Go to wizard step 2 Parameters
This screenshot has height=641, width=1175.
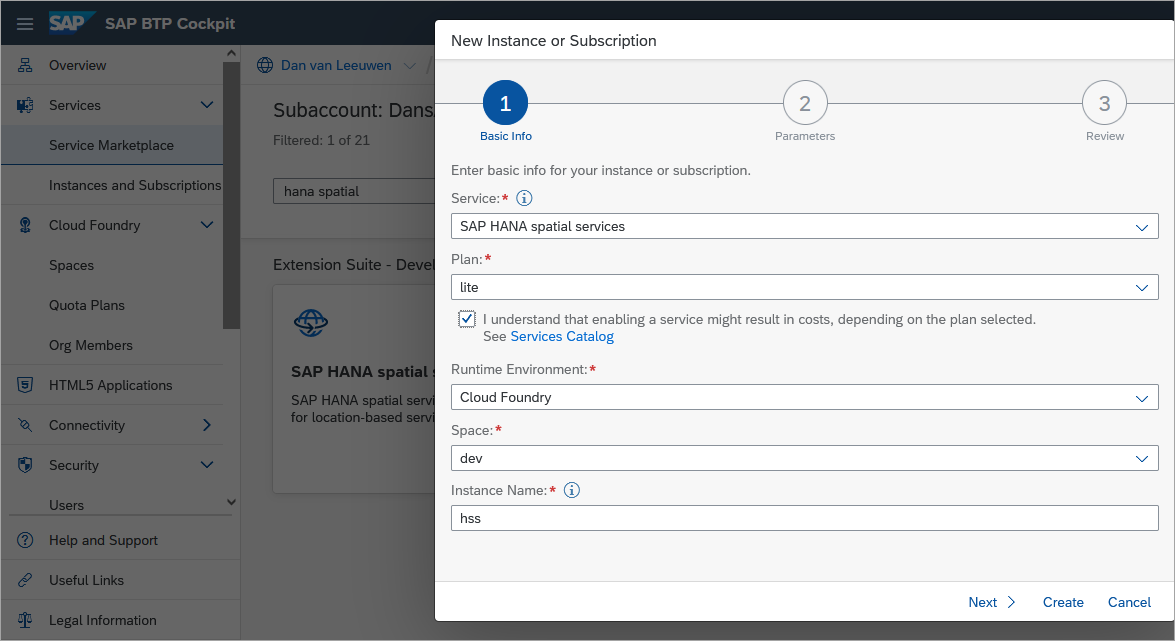(805, 103)
